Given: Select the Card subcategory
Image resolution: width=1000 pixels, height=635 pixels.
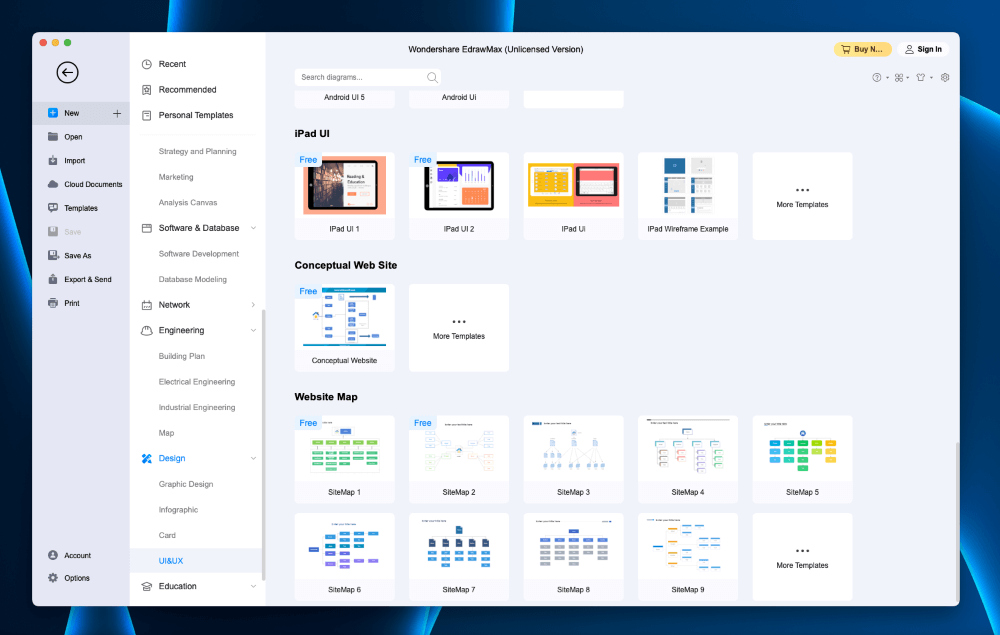Looking at the screenshot, I should click(167, 536).
